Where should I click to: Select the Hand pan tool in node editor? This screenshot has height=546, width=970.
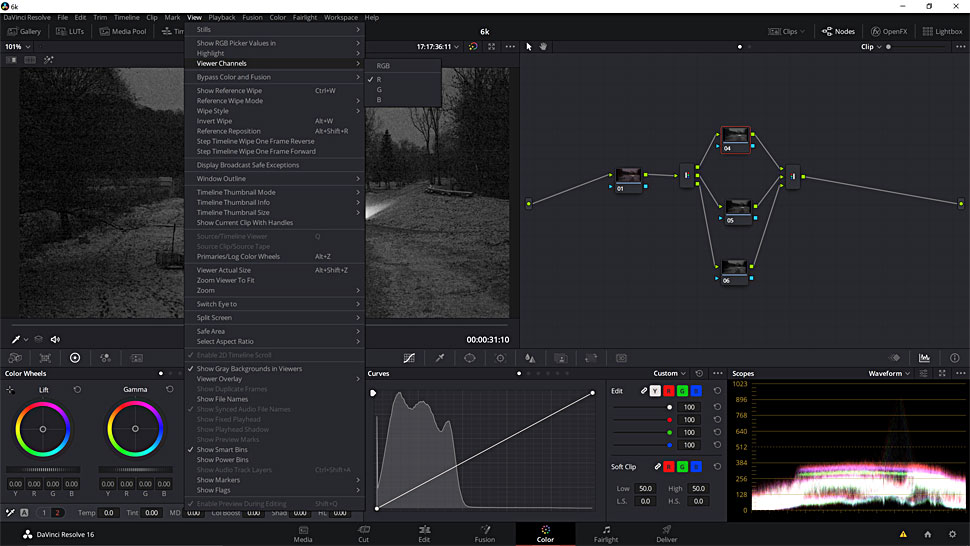[x=543, y=46]
